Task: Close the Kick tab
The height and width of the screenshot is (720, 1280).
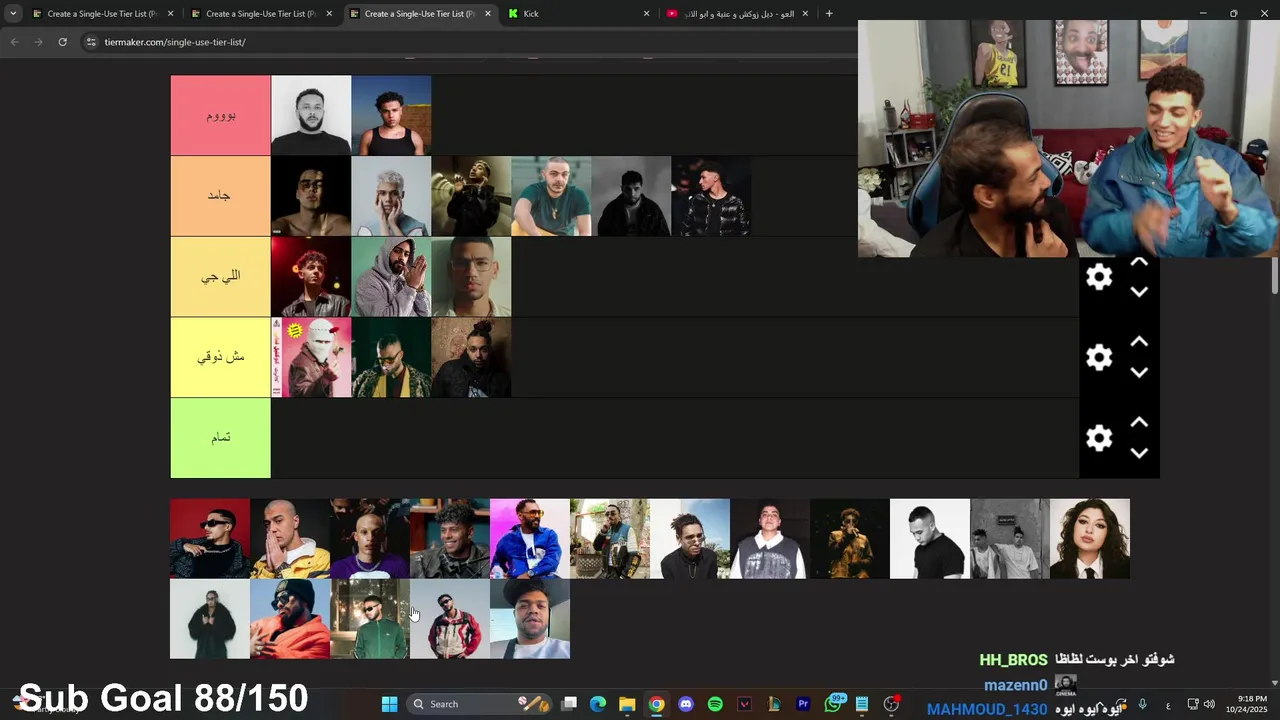Action: 646,14
